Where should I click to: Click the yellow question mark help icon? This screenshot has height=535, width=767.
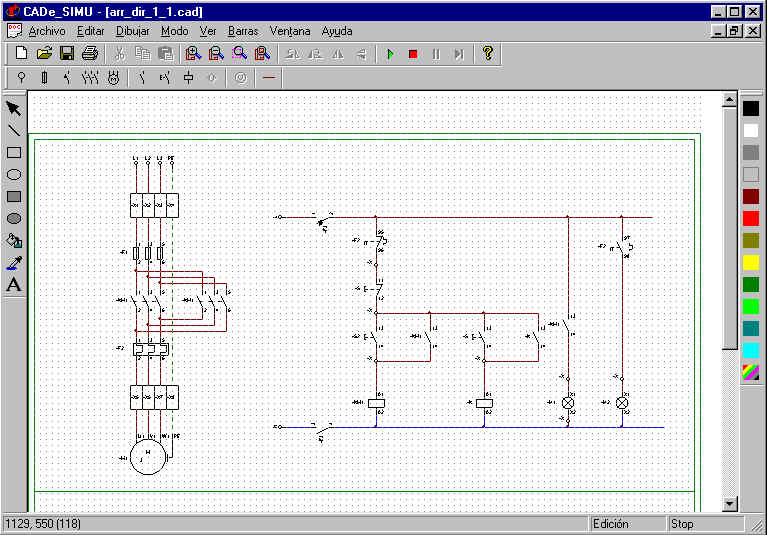[488, 53]
